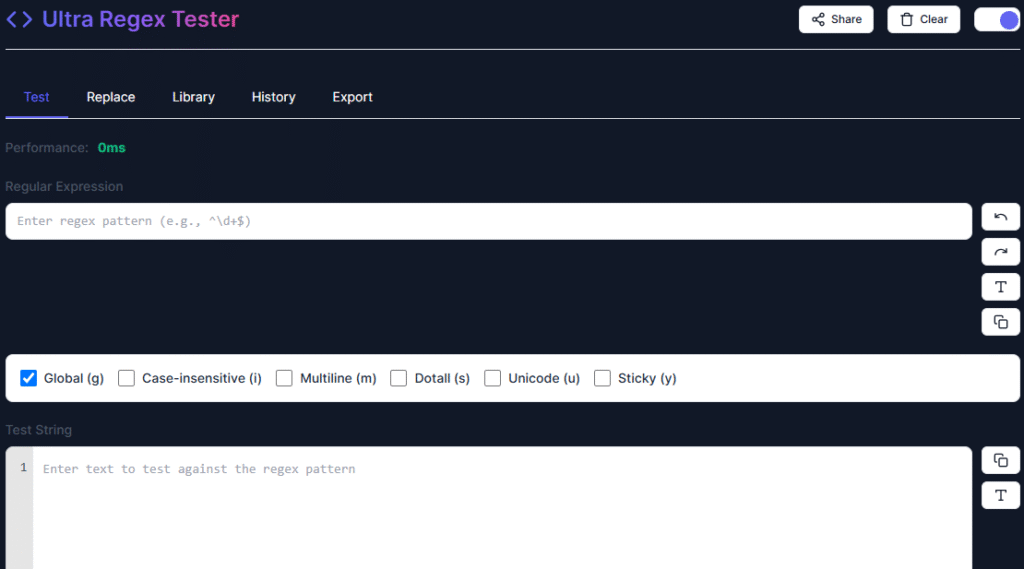Open the History tab

[x=274, y=97]
